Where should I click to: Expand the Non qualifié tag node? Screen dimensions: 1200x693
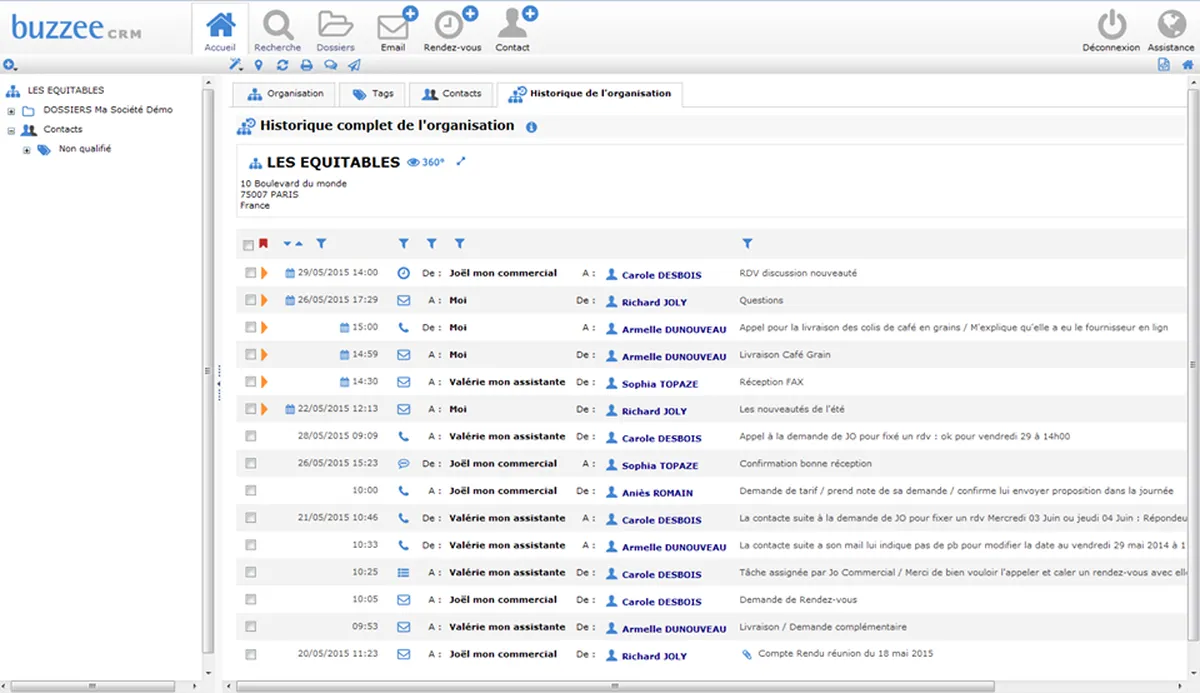[27, 150]
